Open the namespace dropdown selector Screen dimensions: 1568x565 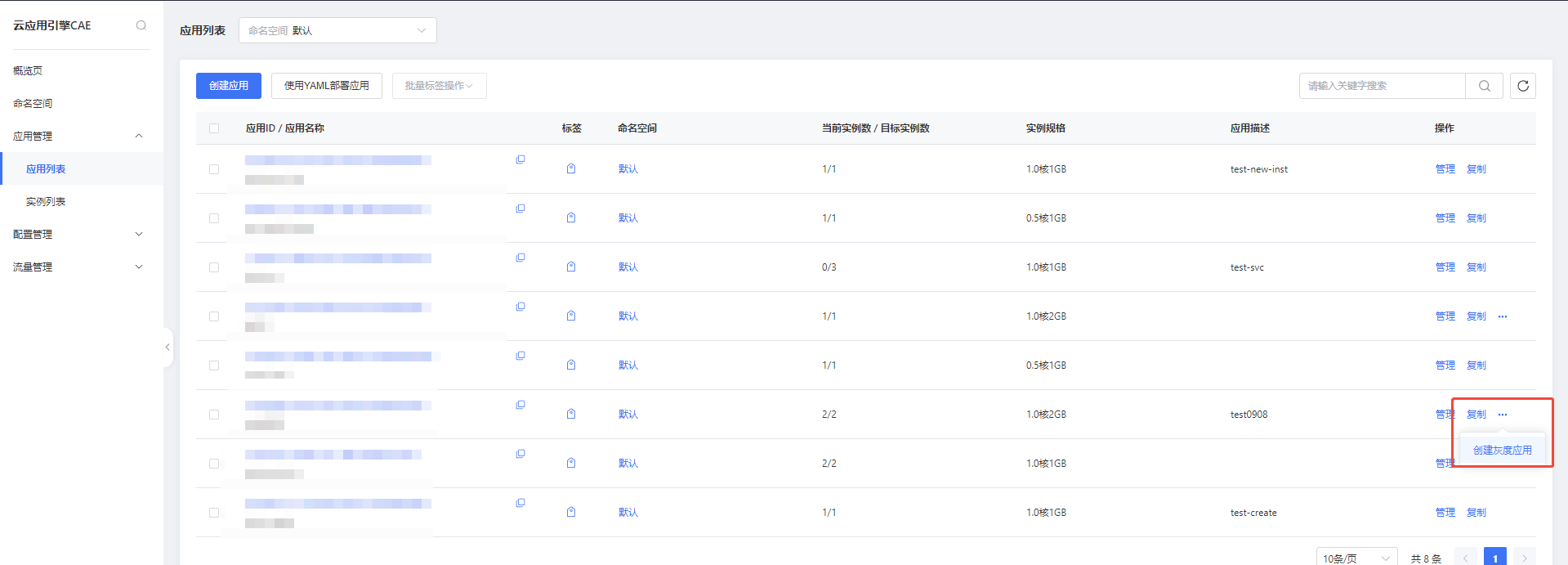337,30
